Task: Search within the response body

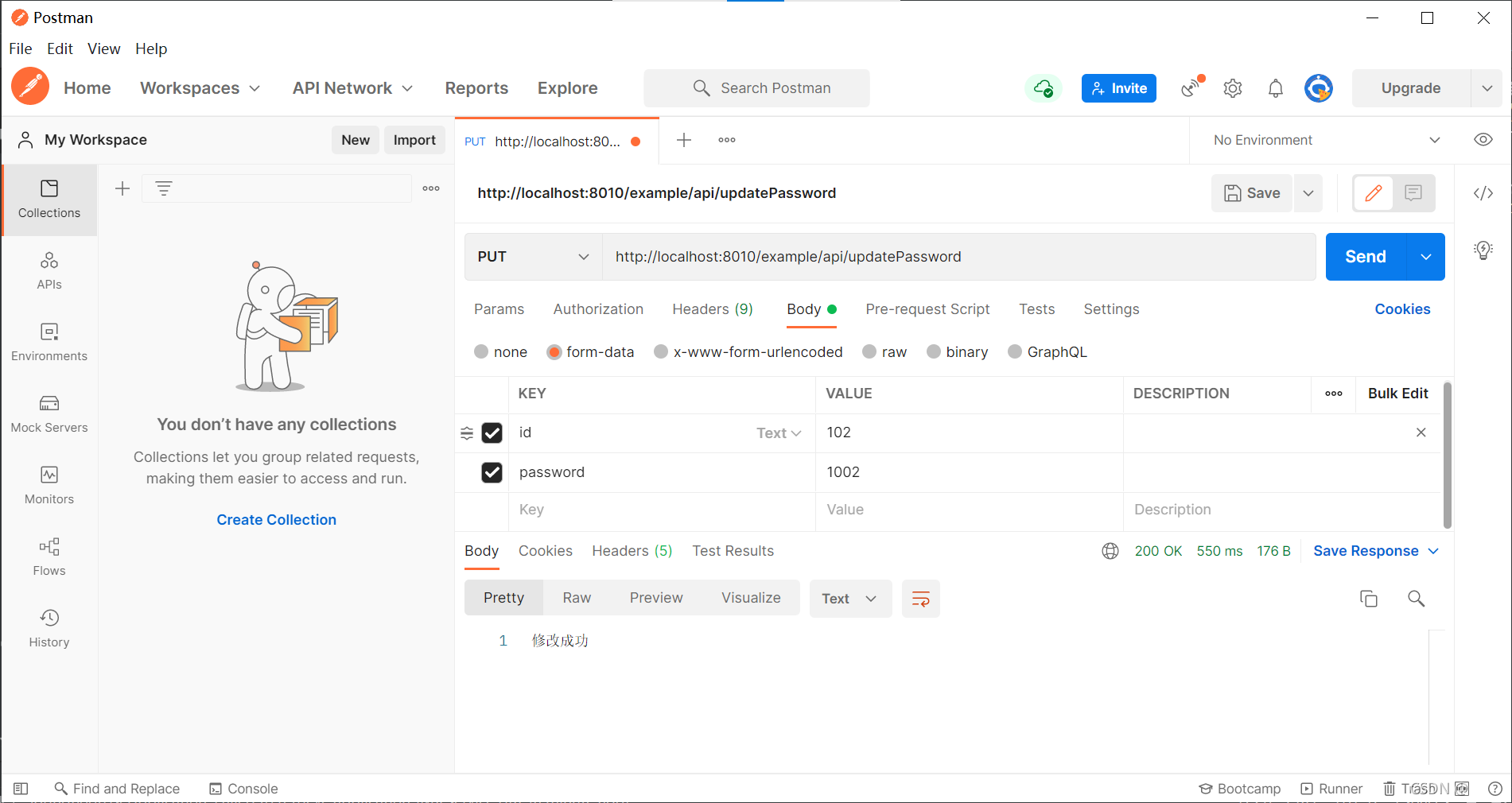Action: click(x=1417, y=599)
